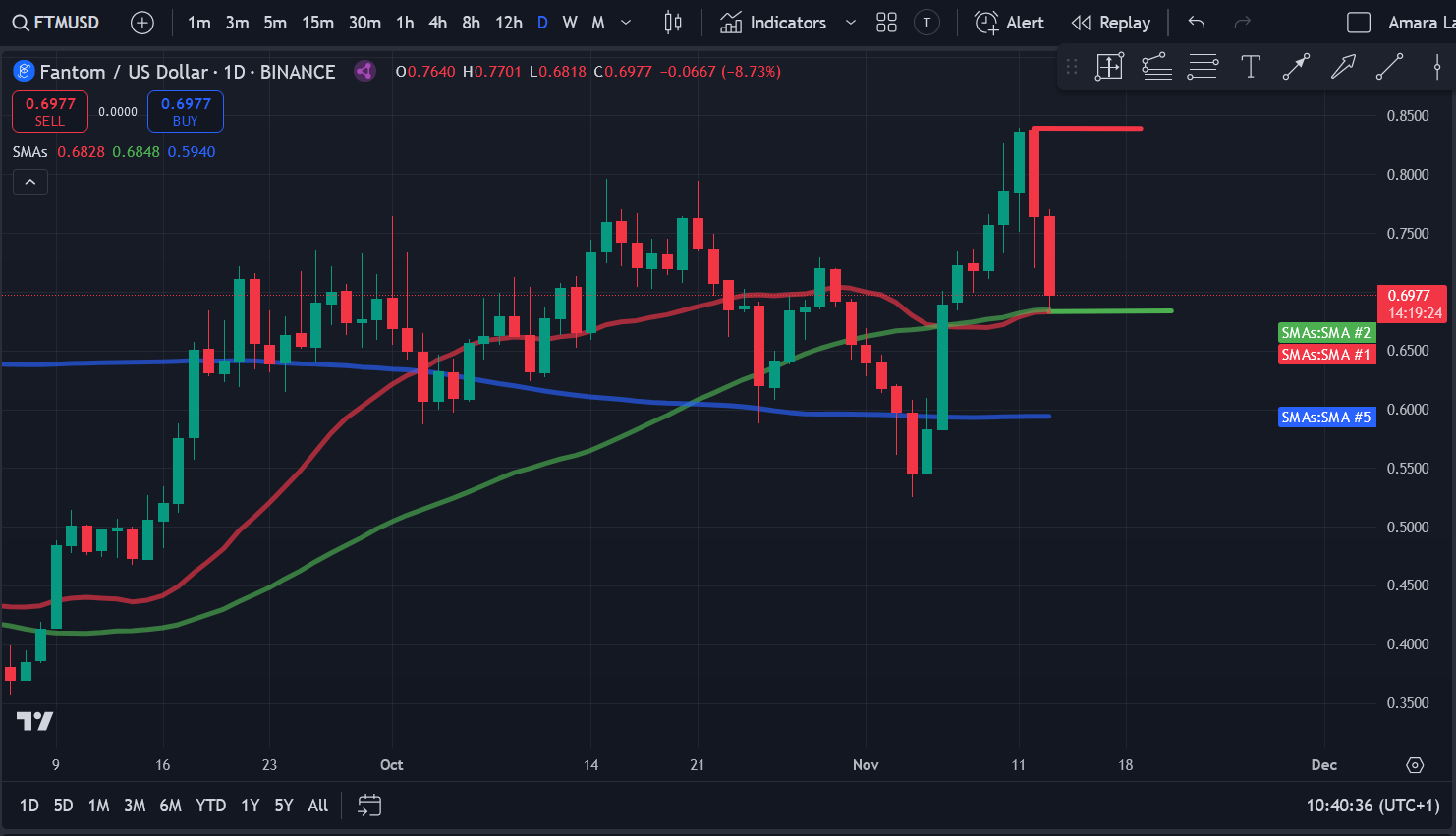Open symbol search for FTMUSD
Viewport: 1456px width, 836px height.
[x=56, y=22]
